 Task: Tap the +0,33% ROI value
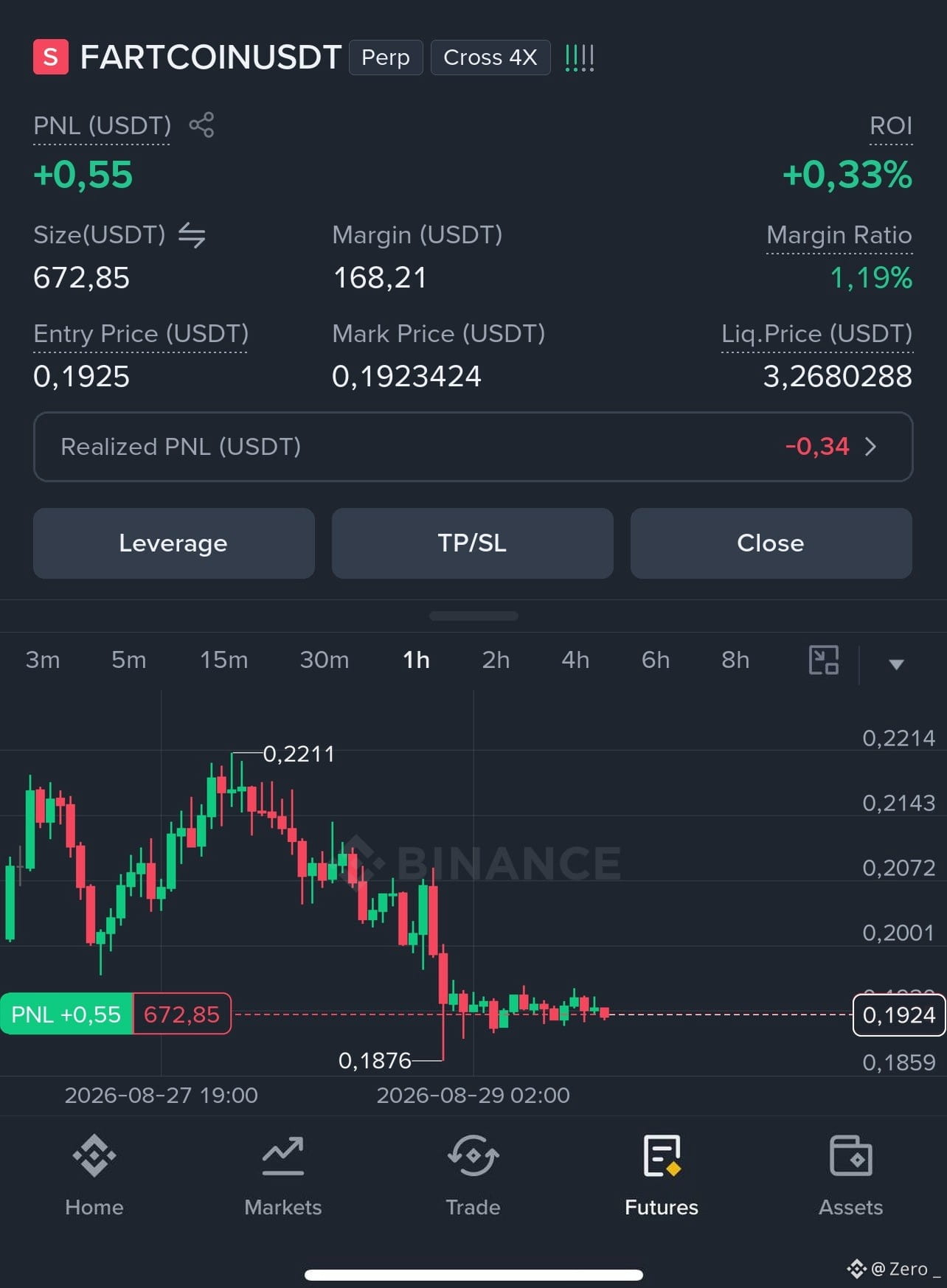(847, 175)
